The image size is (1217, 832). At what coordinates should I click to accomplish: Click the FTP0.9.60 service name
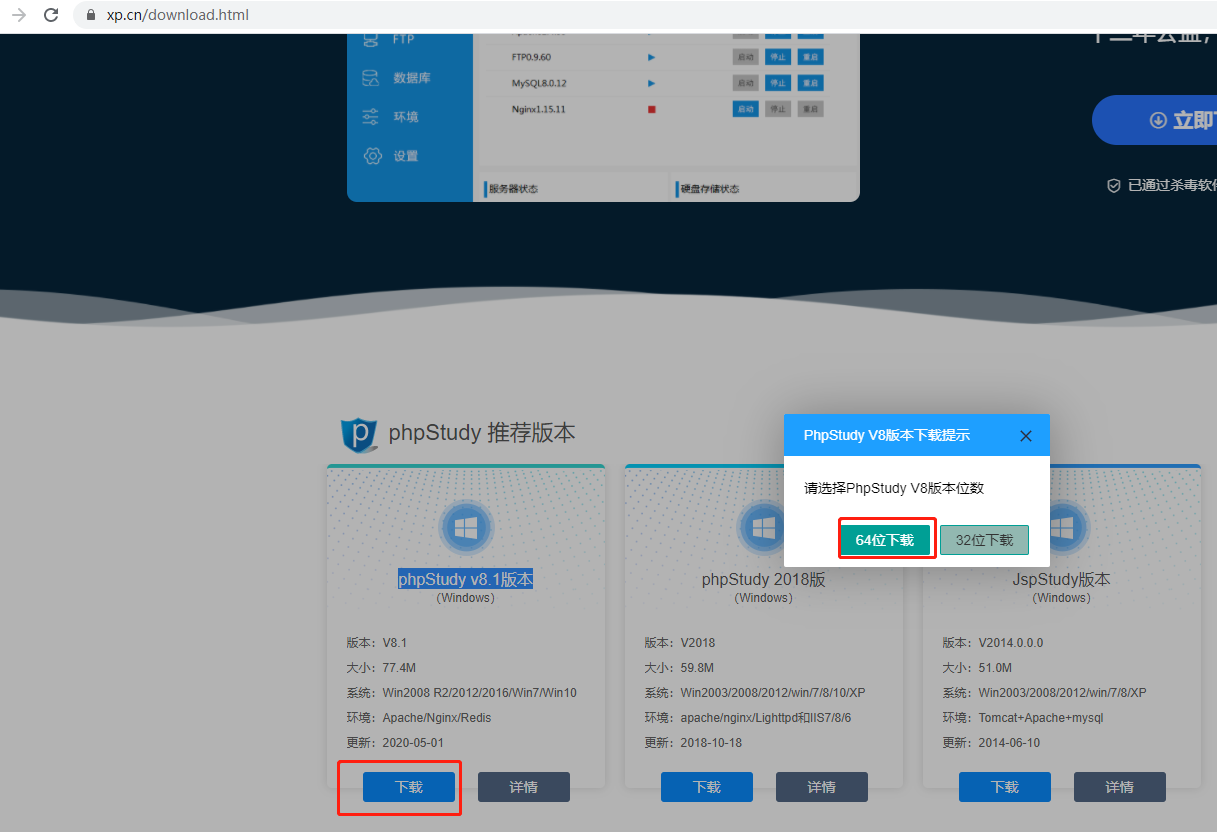click(531, 57)
